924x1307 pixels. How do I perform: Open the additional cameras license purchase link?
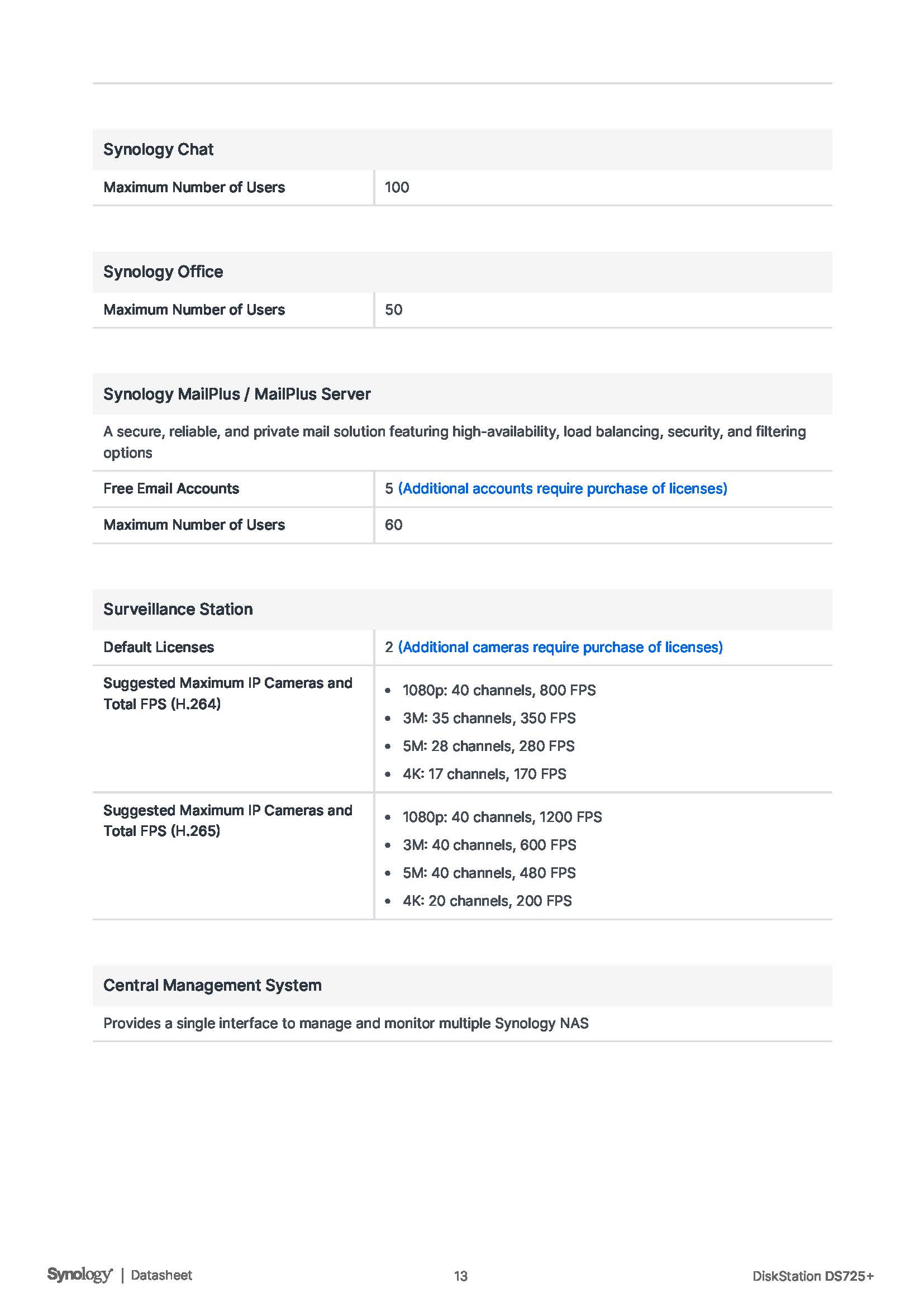560,647
